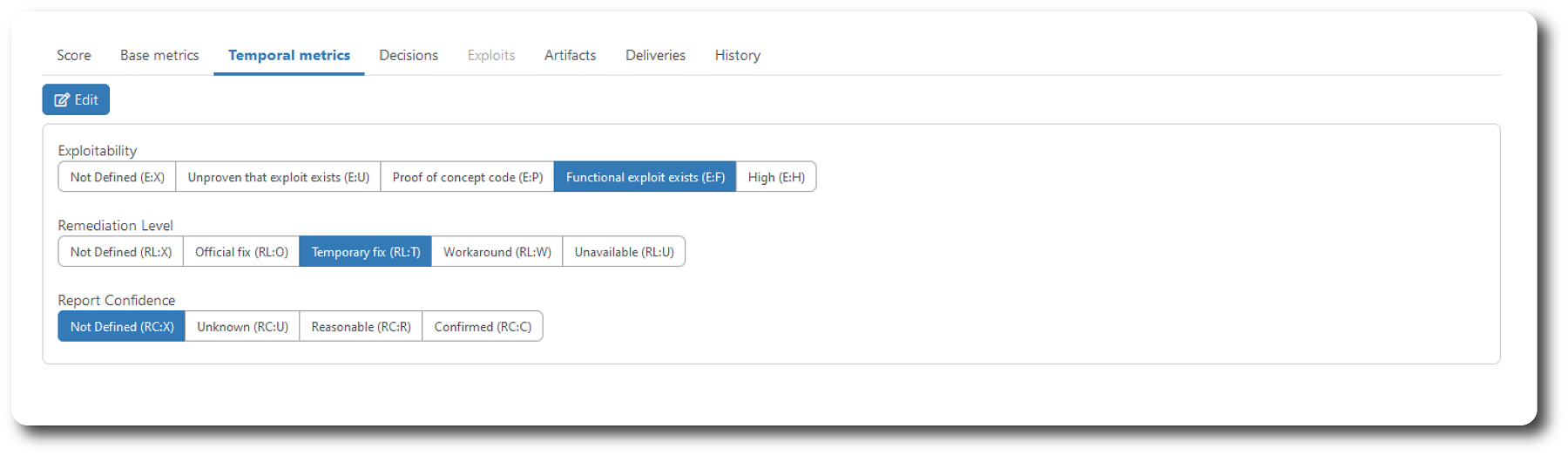The height and width of the screenshot is (456, 1568).
Task: Set Remediation Level to Unavailable (RL:U)
Action: (625, 252)
